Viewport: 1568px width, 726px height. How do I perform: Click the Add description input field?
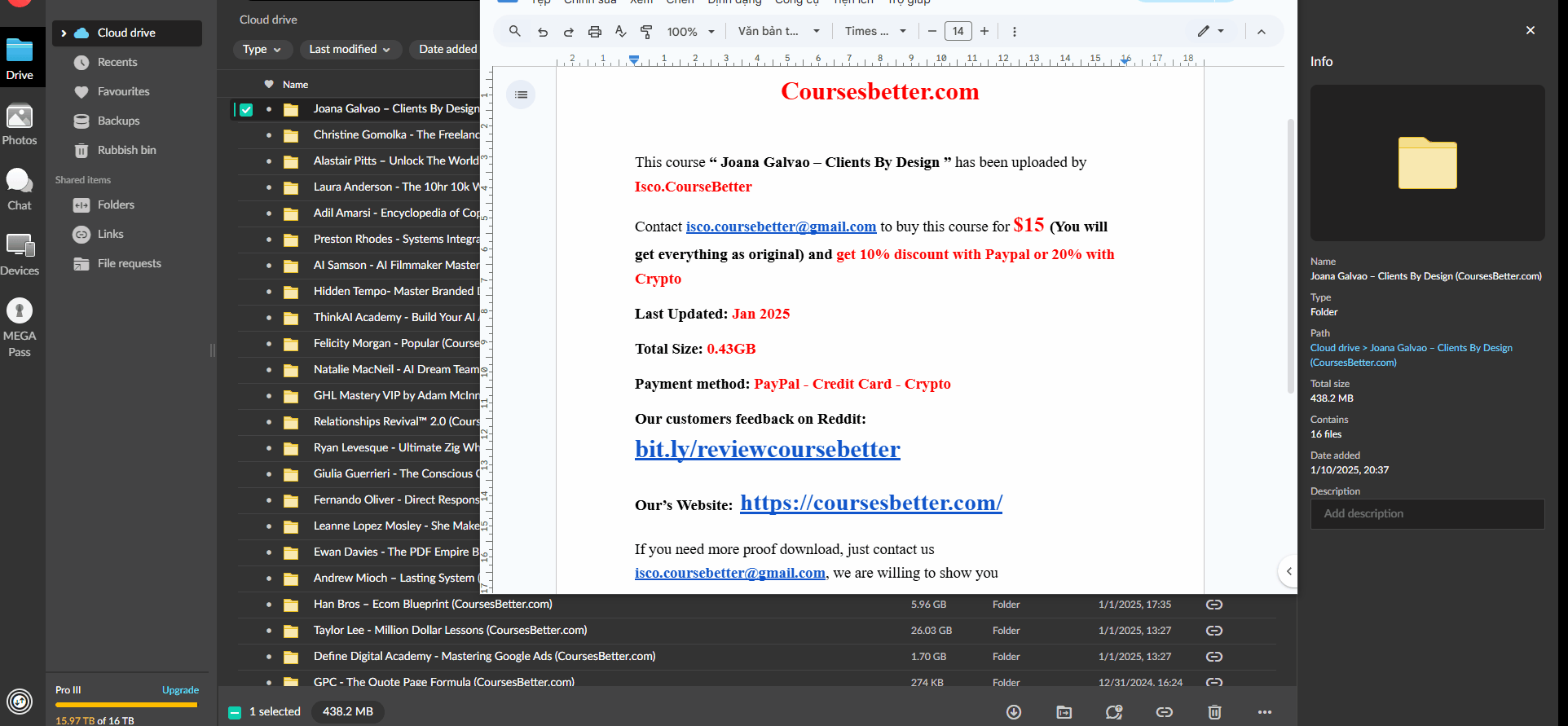click(x=1426, y=514)
